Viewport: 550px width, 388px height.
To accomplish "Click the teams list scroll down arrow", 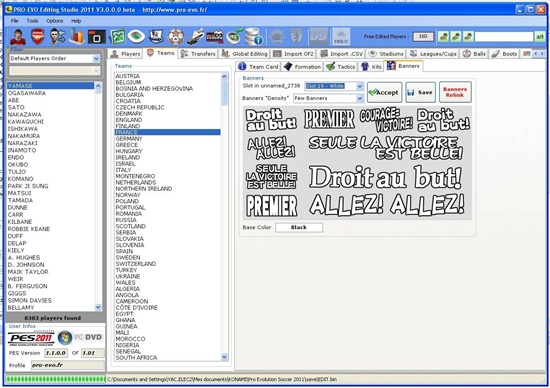I will coord(224,357).
